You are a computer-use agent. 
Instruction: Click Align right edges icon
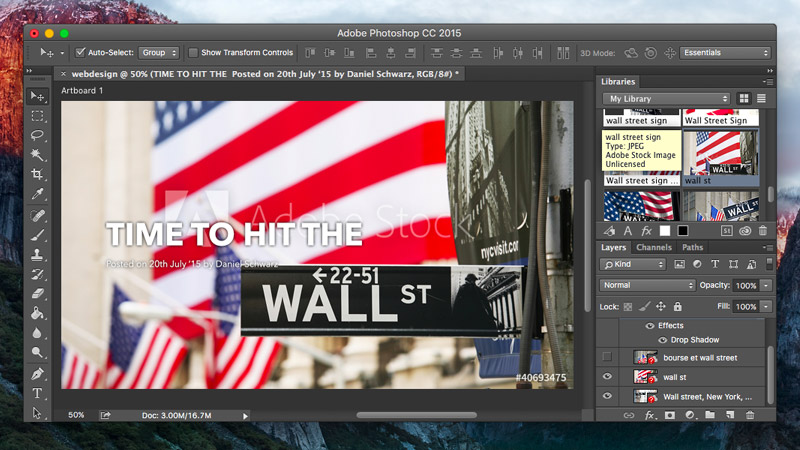pos(410,53)
